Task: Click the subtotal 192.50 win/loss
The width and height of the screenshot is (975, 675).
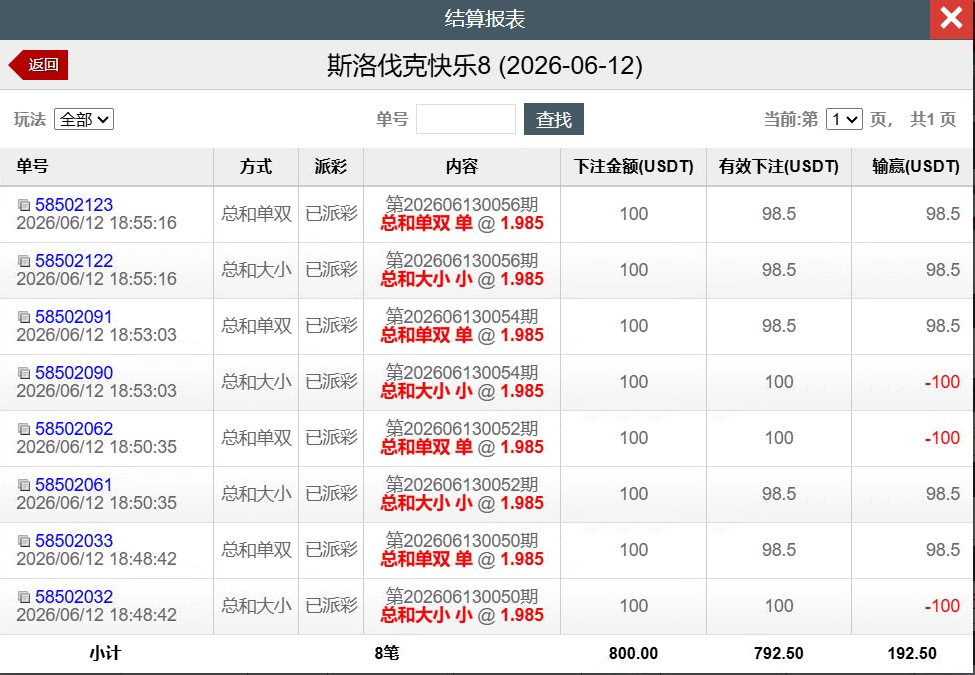Action: (x=912, y=653)
